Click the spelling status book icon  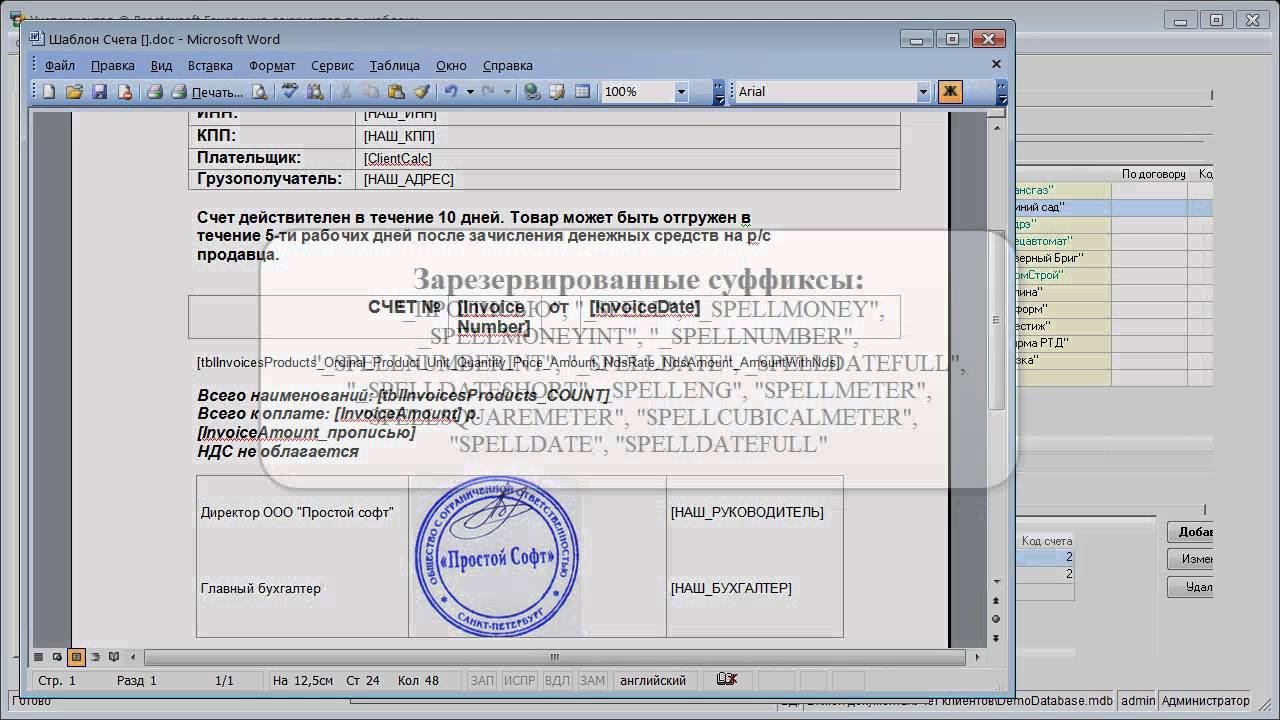click(727, 680)
